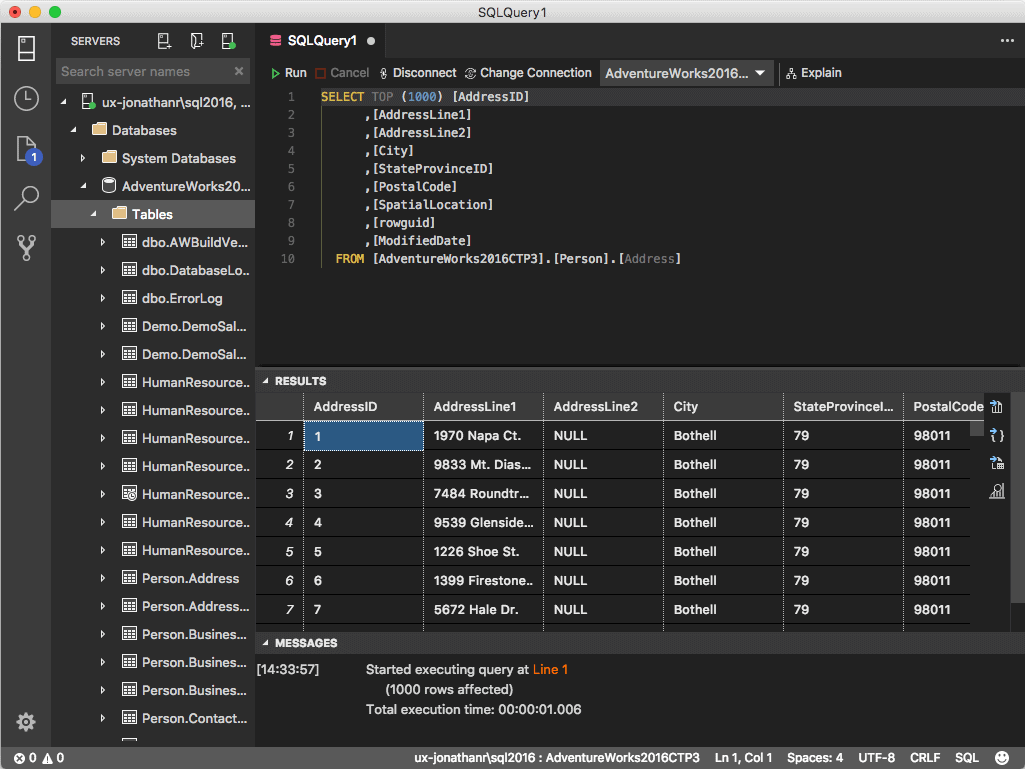This screenshot has height=769, width=1025.
Task: Click the New Server Group icon
Action: coord(196,41)
